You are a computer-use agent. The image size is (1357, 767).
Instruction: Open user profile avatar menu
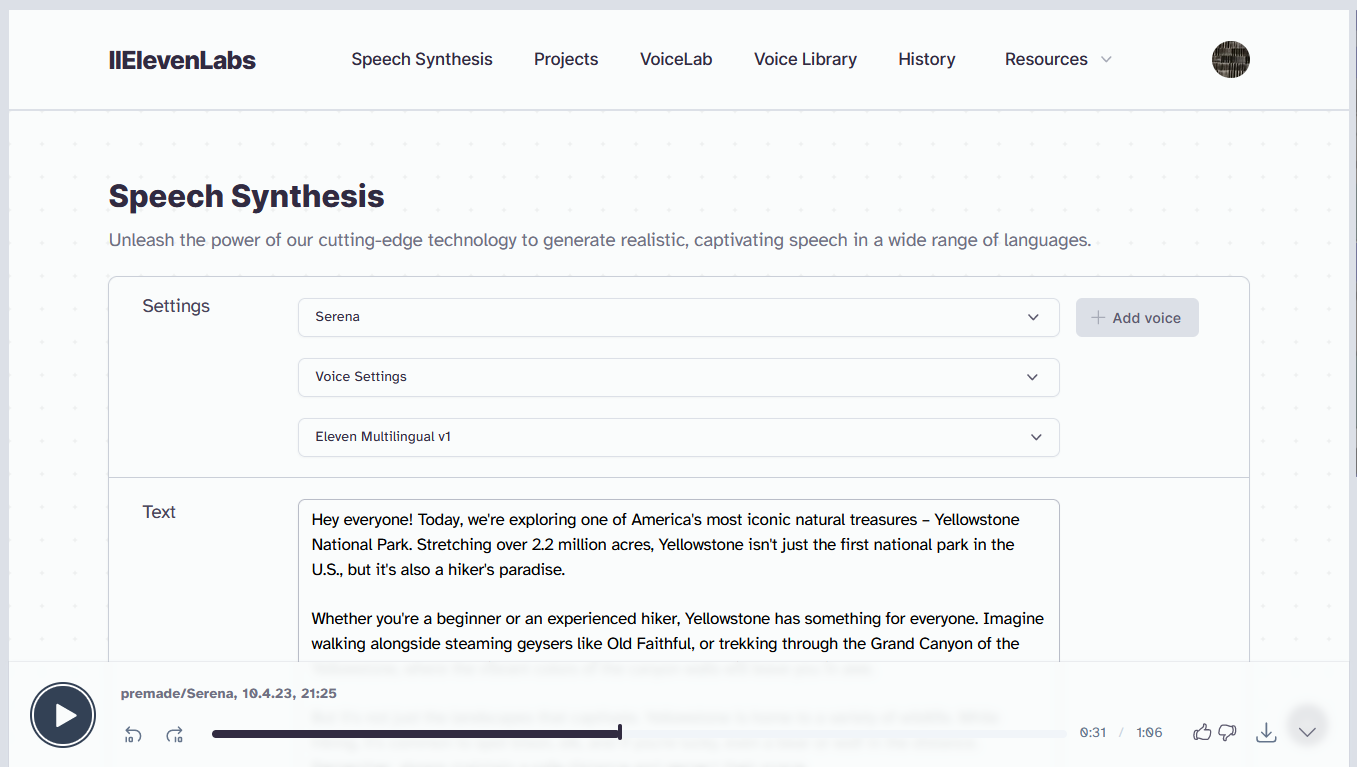[1231, 60]
